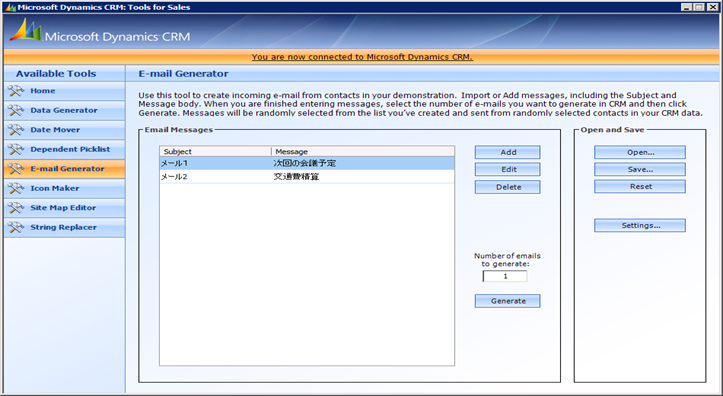Click the Edit message button
Image resolution: width=723 pixels, height=396 pixels.
click(508, 169)
